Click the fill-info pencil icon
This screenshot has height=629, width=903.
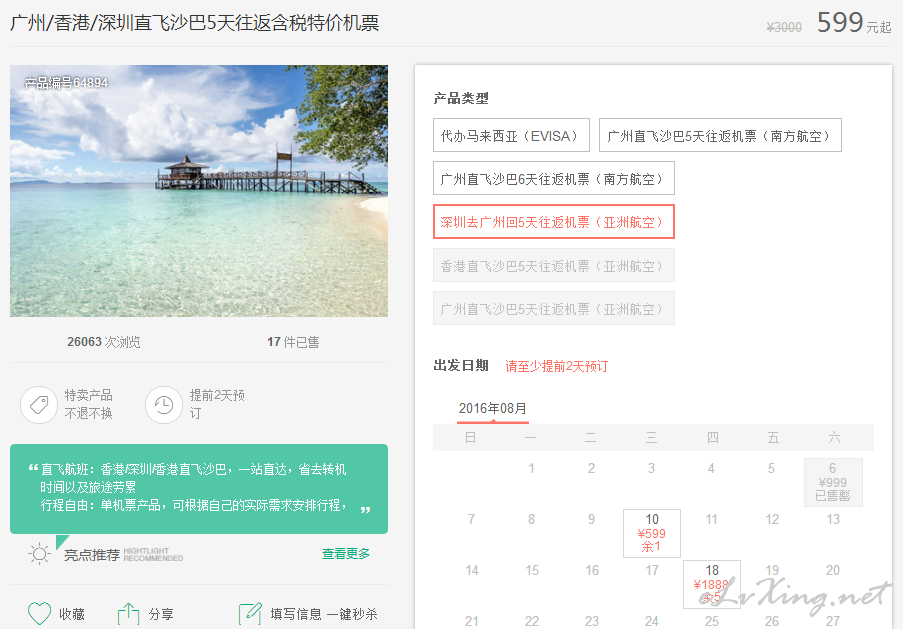250,613
